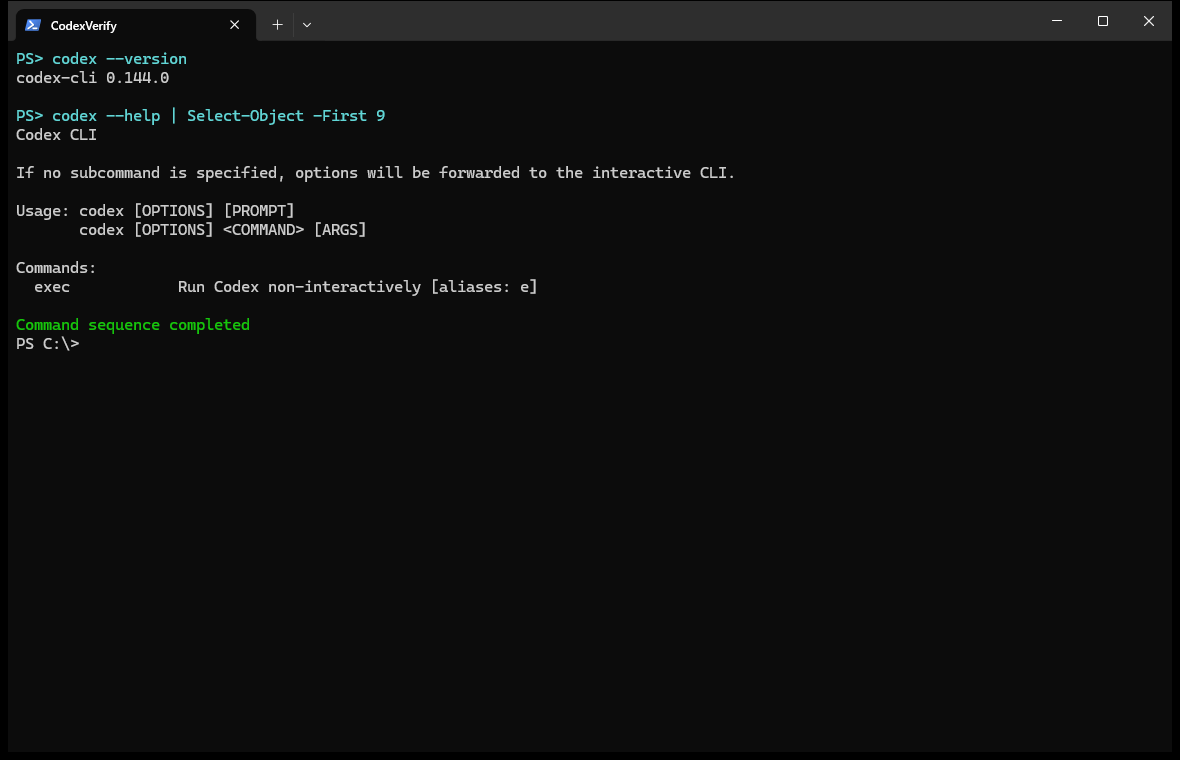This screenshot has height=760, width=1180.
Task: Click the green 'Command sequence completed' message
Action: (x=132, y=325)
